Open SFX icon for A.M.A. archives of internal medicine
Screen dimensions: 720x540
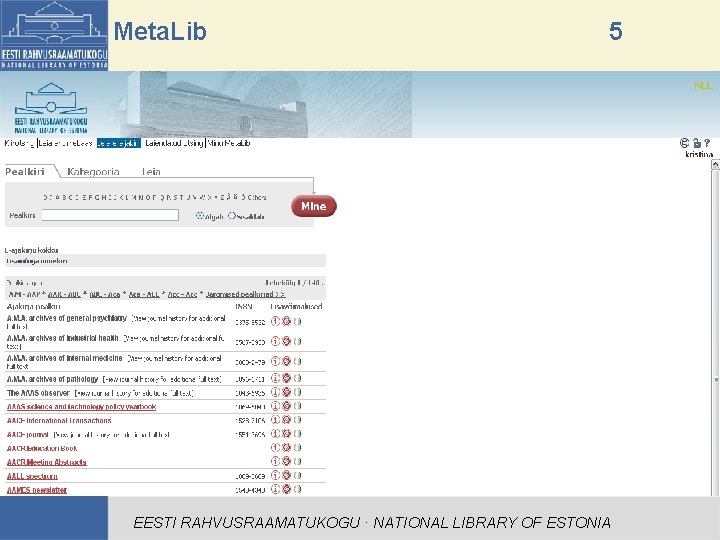pos(286,361)
